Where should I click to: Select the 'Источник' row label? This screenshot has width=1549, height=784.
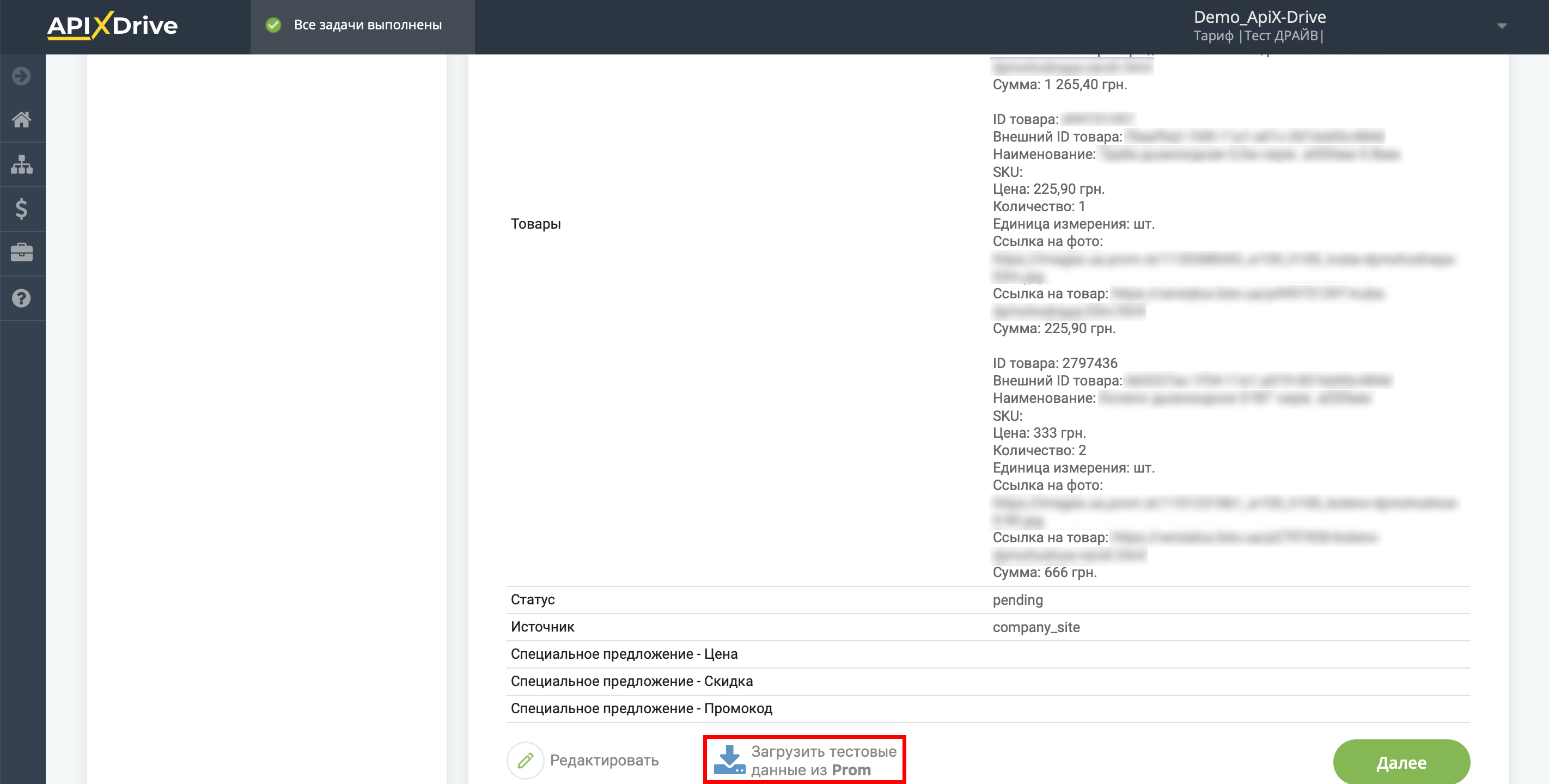point(542,627)
